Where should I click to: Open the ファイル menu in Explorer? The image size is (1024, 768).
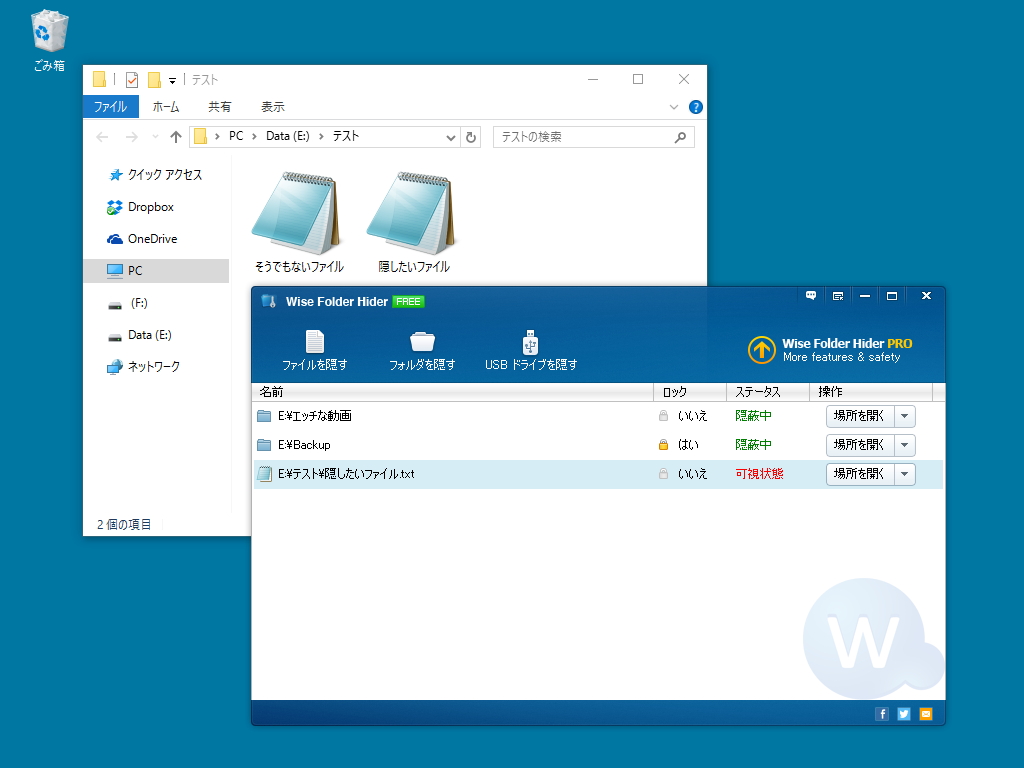[x=110, y=106]
